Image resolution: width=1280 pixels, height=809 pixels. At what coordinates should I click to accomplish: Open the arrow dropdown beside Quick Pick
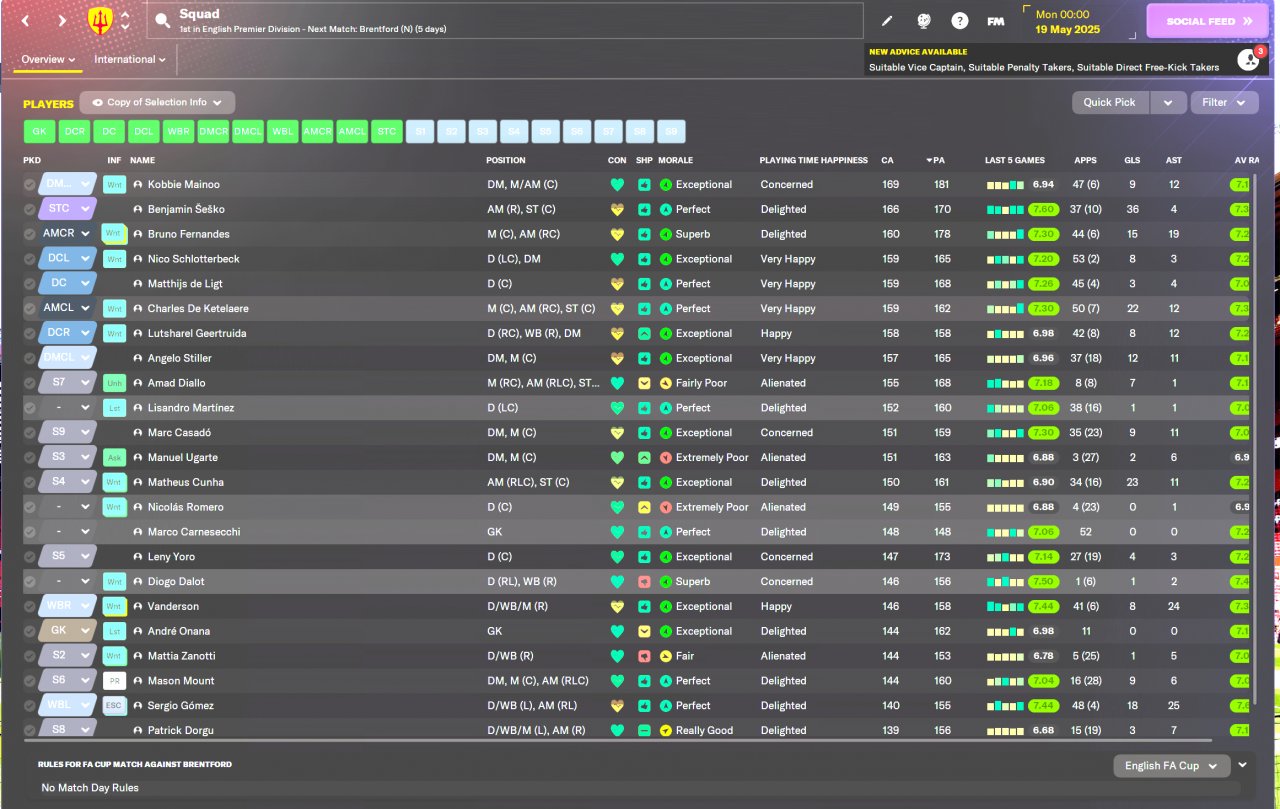coord(1168,102)
